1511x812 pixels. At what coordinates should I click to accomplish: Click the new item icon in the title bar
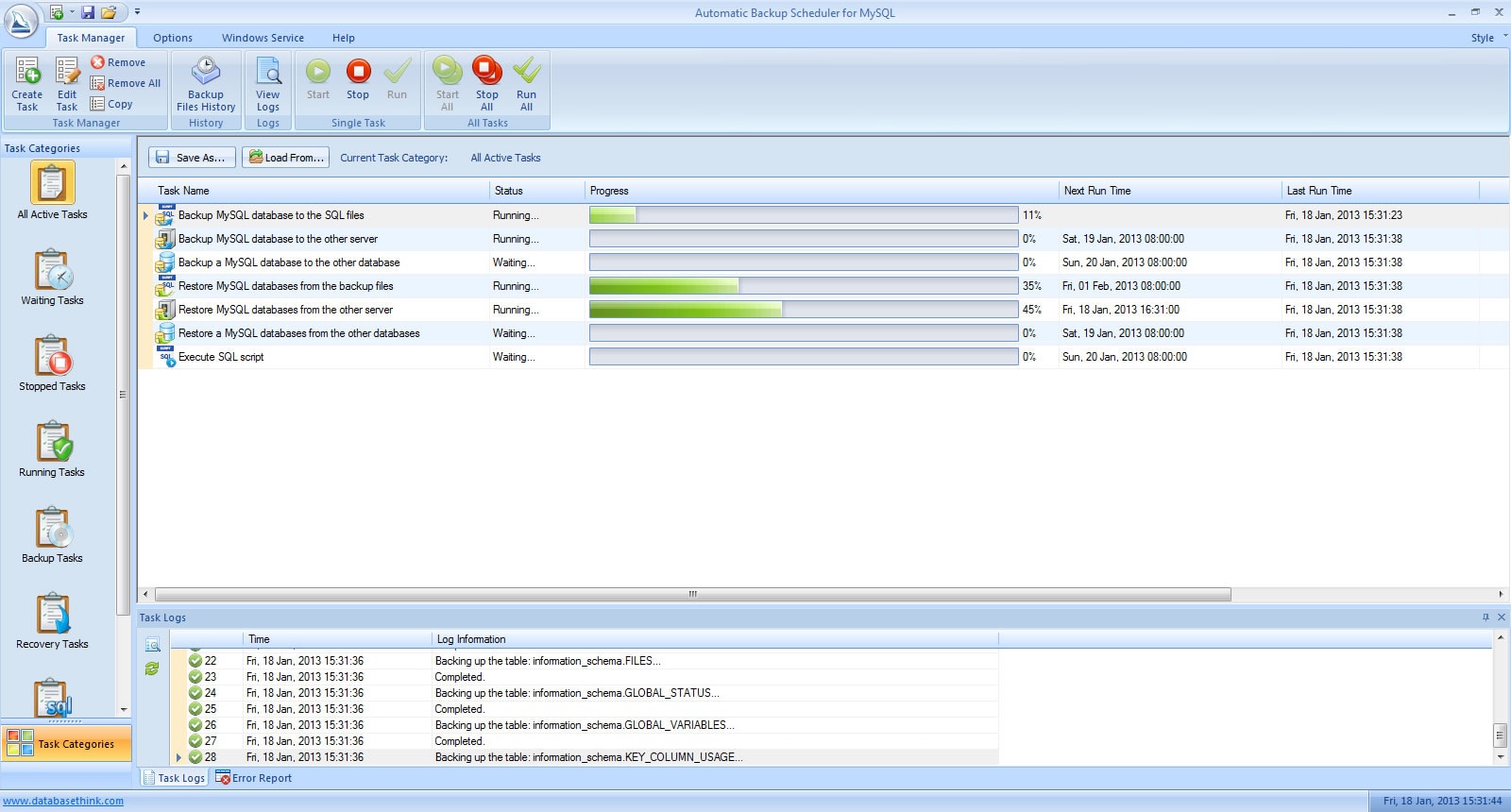pos(57,12)
